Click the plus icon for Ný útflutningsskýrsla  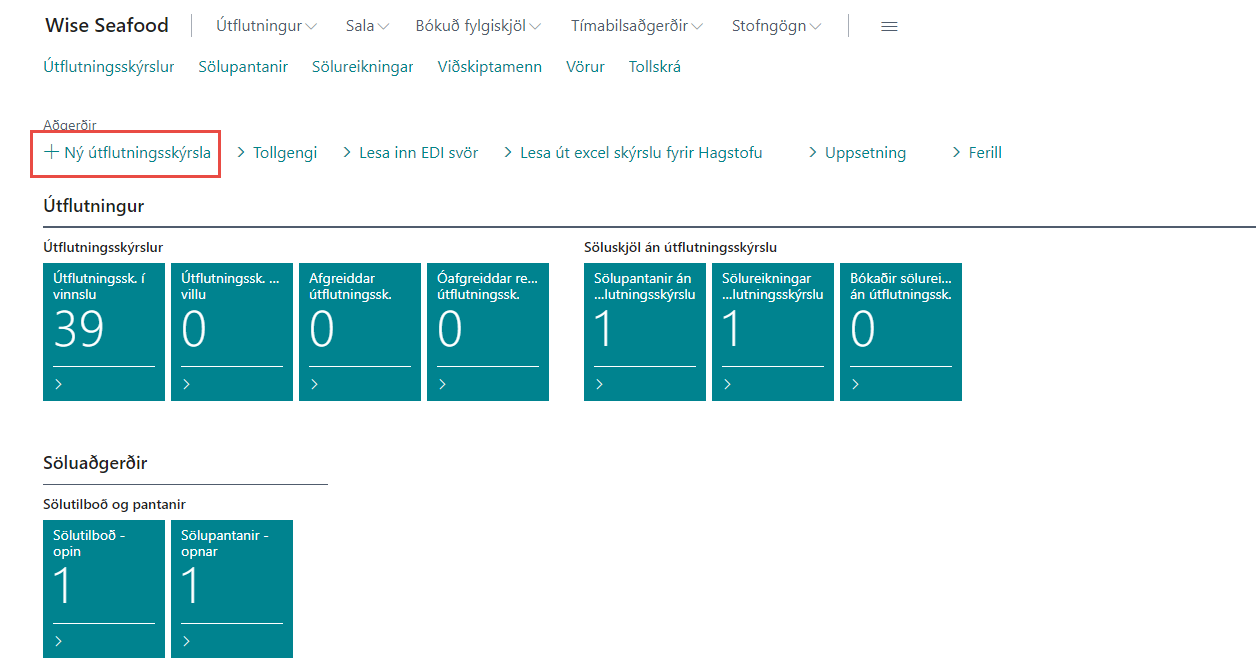pos(52,153)
